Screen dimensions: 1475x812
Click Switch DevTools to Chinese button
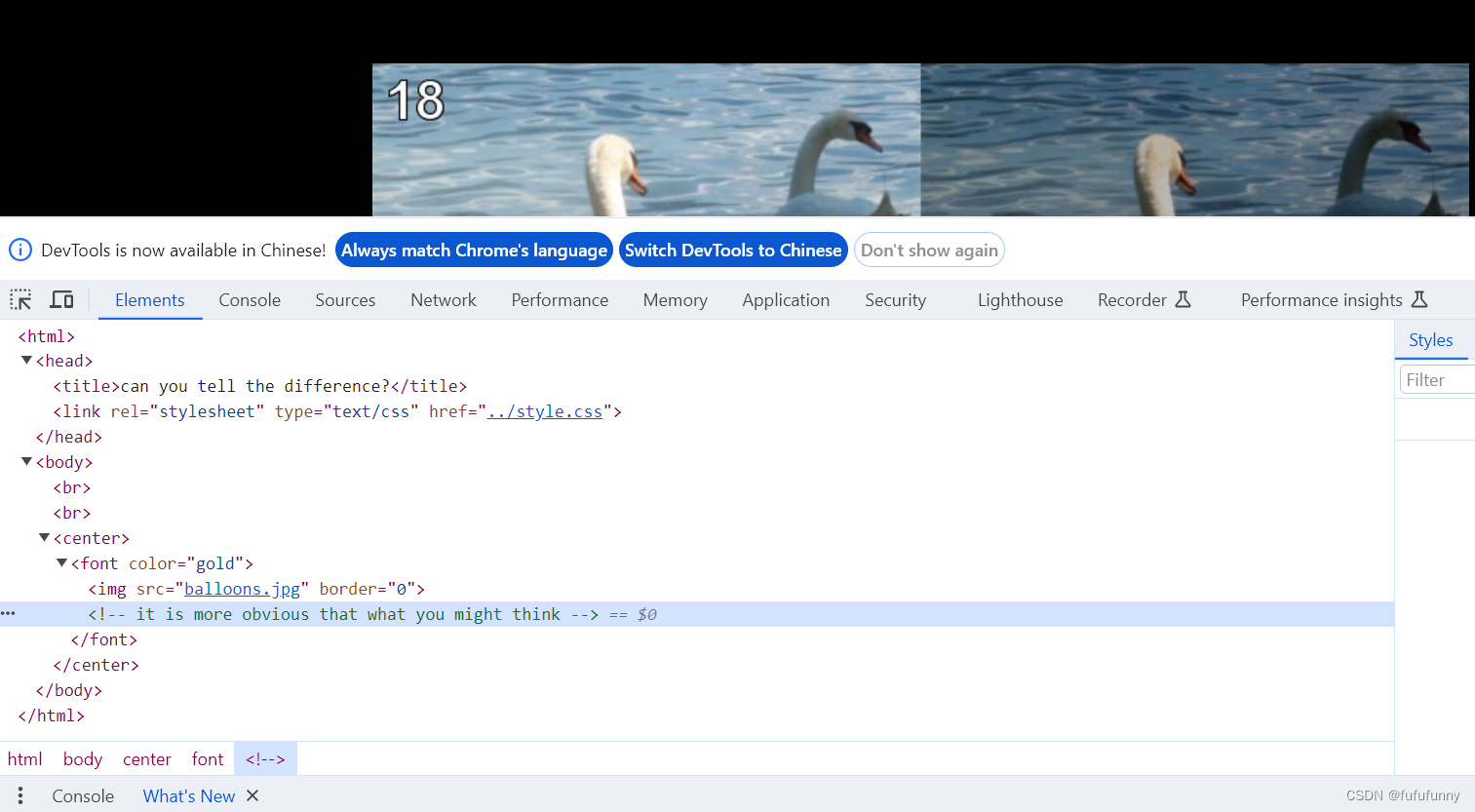[733, 250]
